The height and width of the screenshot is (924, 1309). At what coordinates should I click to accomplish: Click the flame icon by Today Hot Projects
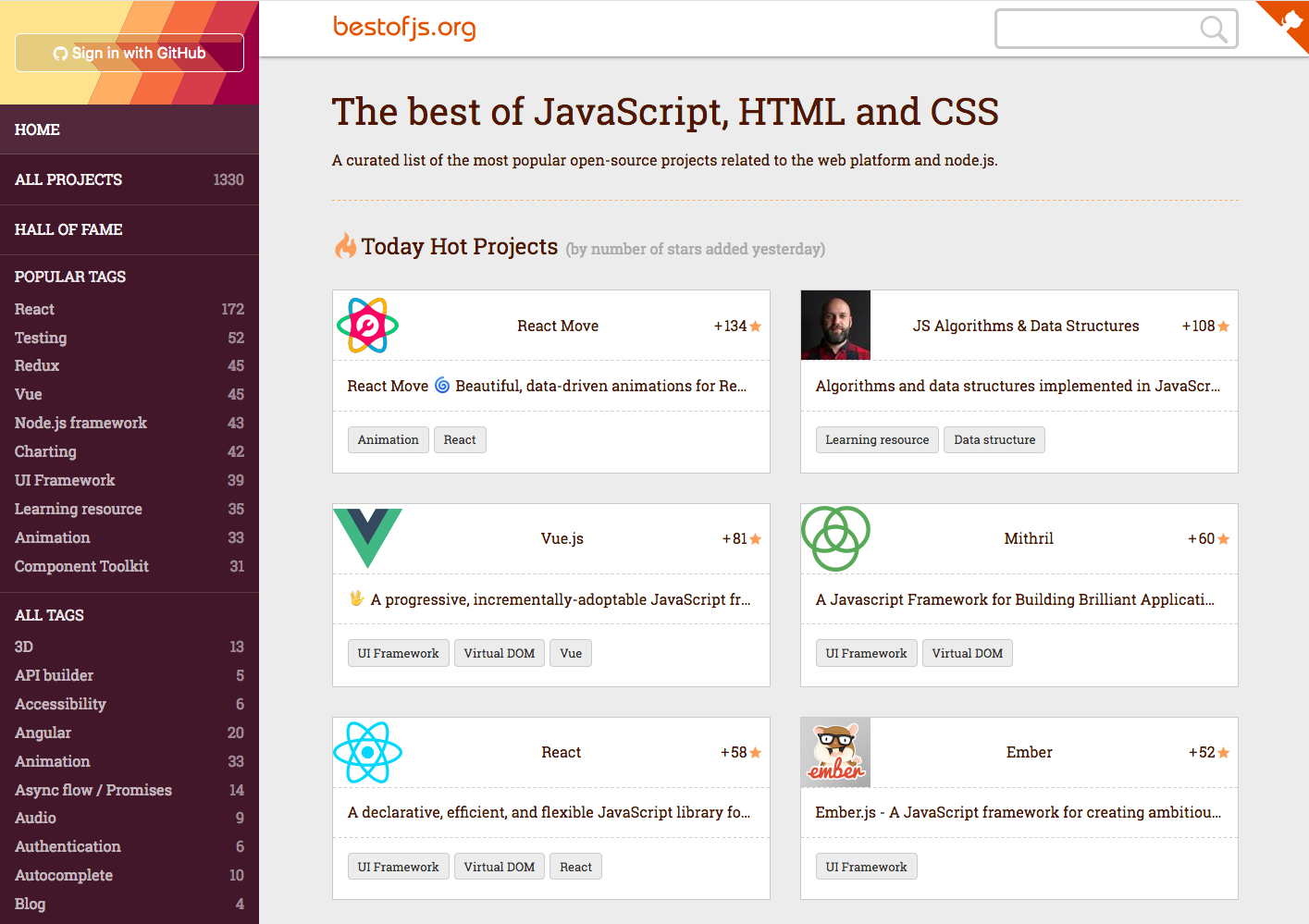345,246
